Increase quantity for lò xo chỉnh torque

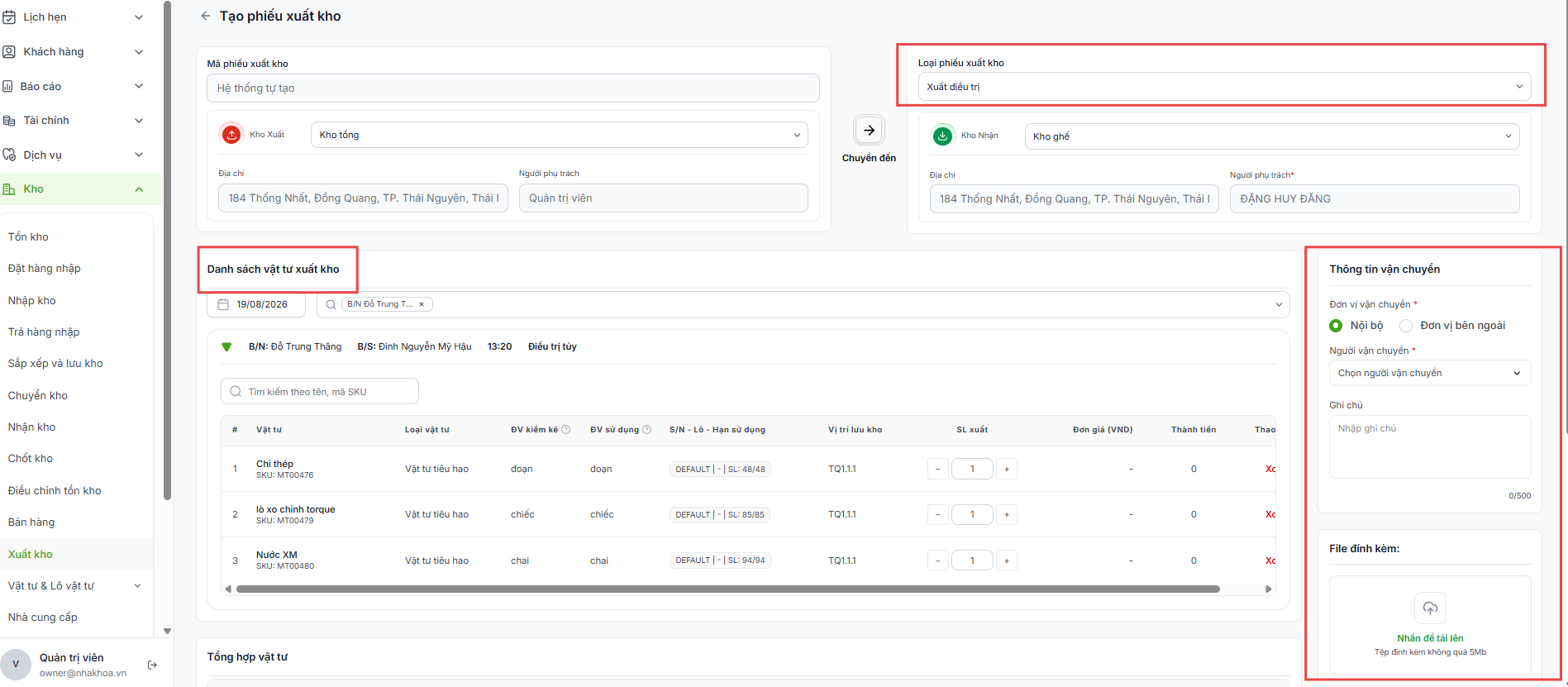(1006, 514)
